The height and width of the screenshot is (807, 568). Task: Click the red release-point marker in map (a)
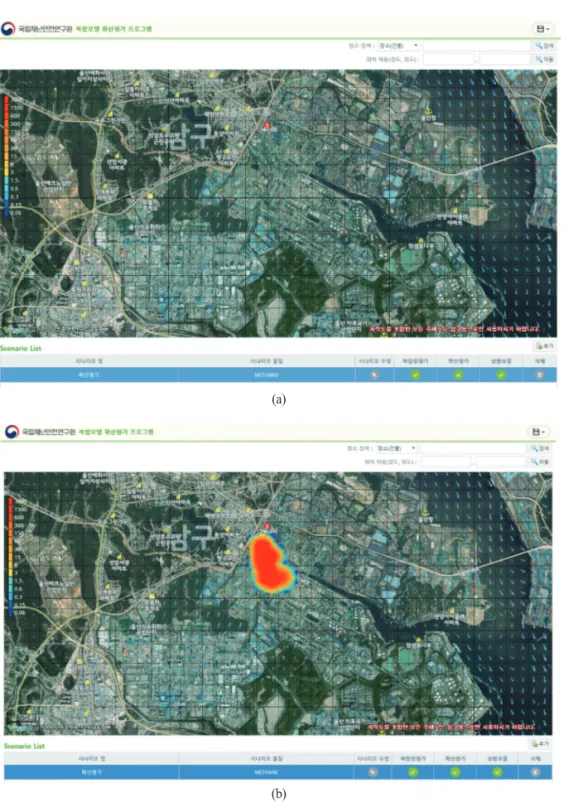point(267,125)
